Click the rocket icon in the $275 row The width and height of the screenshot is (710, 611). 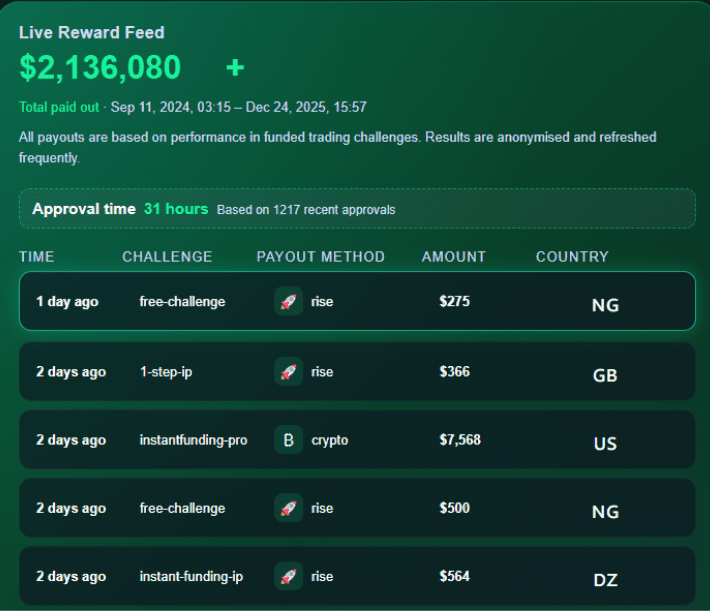[x=288, y=302]
